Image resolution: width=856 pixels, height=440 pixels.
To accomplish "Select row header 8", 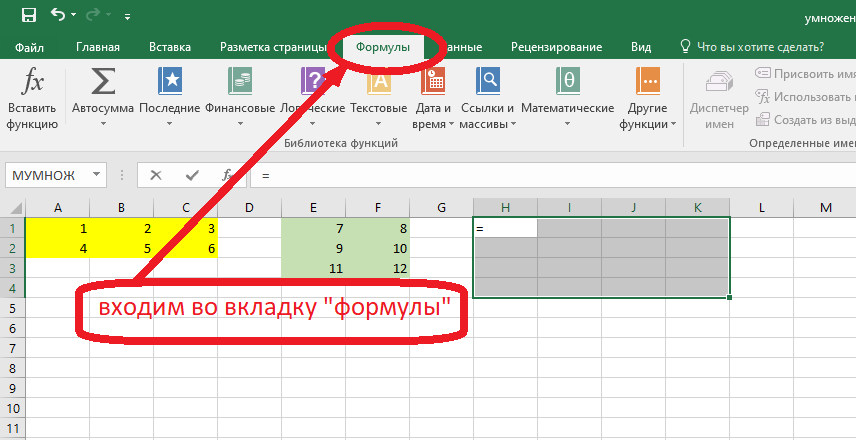I will point(13,368).
